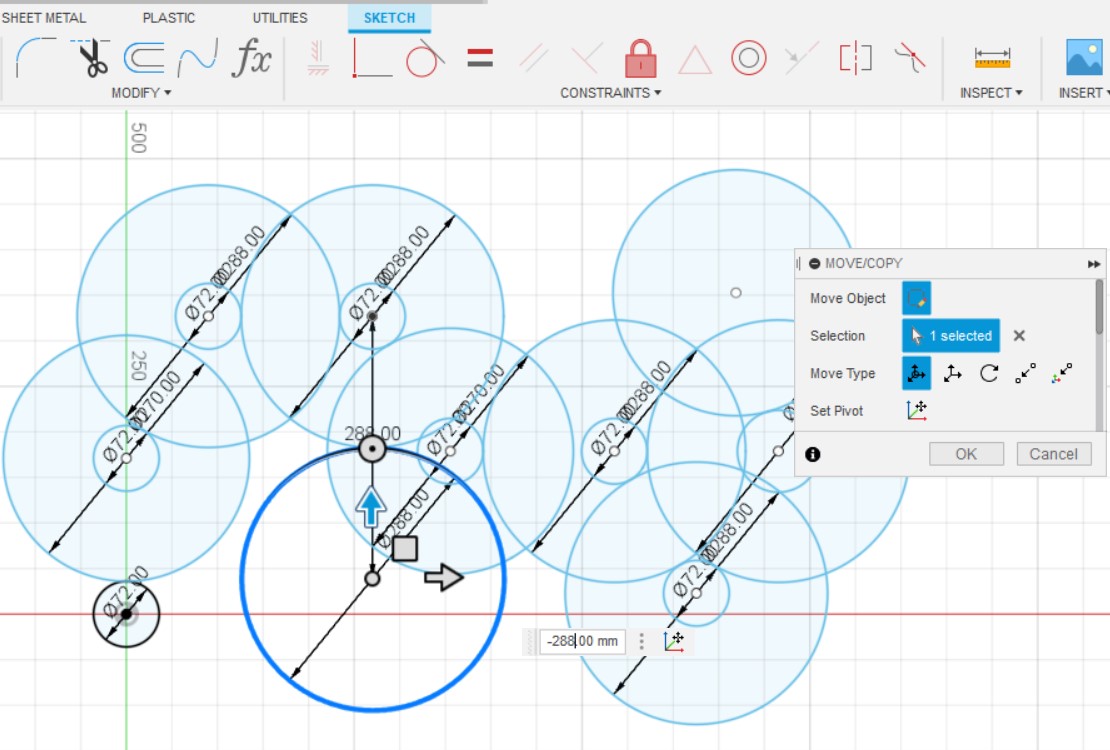Collapse the MOVE/COPY dialog header
Image resolution: width=1110 pixels, height=750 pixels.
[x=815, y=263]
